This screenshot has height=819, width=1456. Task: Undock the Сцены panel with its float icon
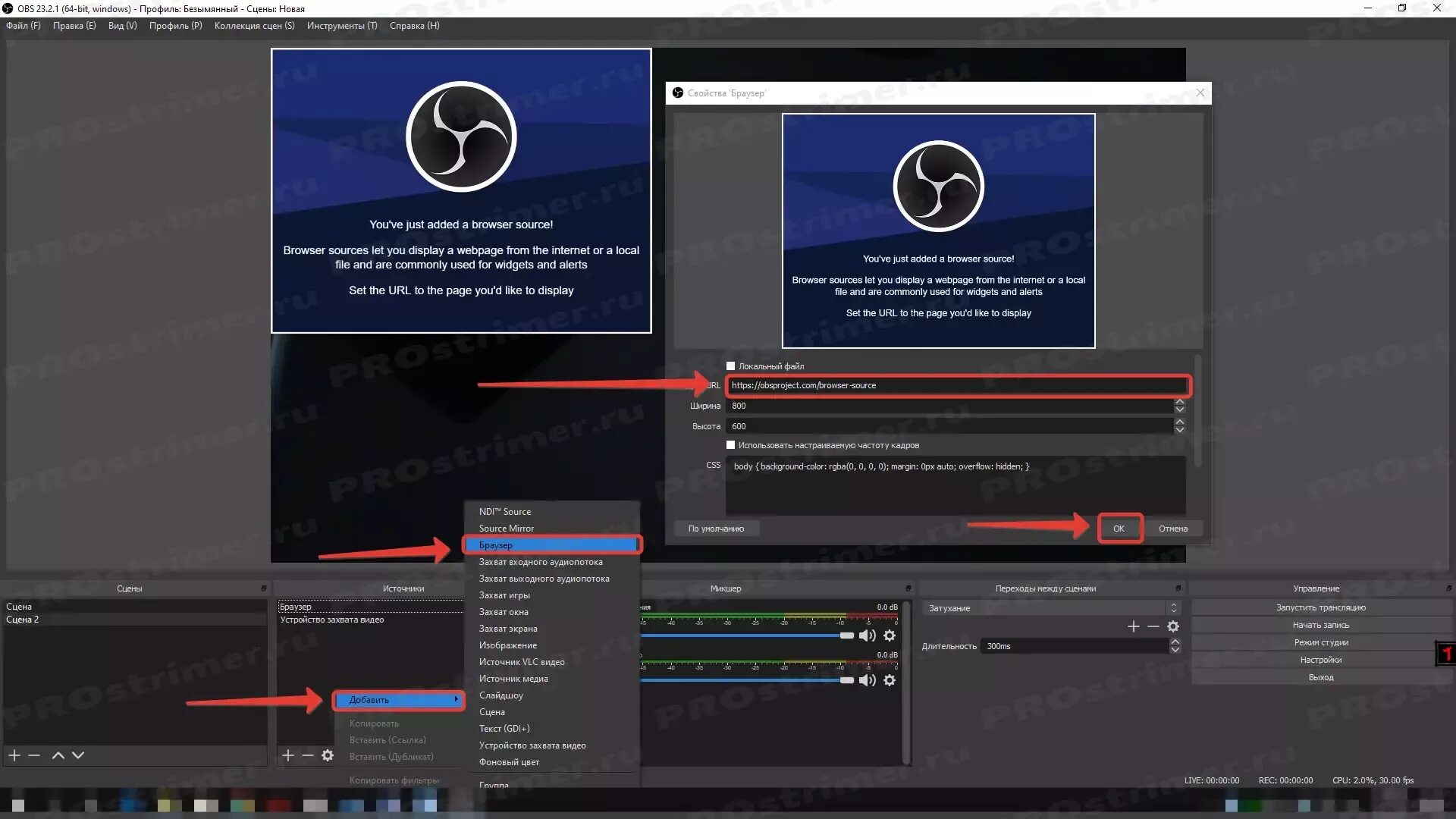click(x=264, y=588)
